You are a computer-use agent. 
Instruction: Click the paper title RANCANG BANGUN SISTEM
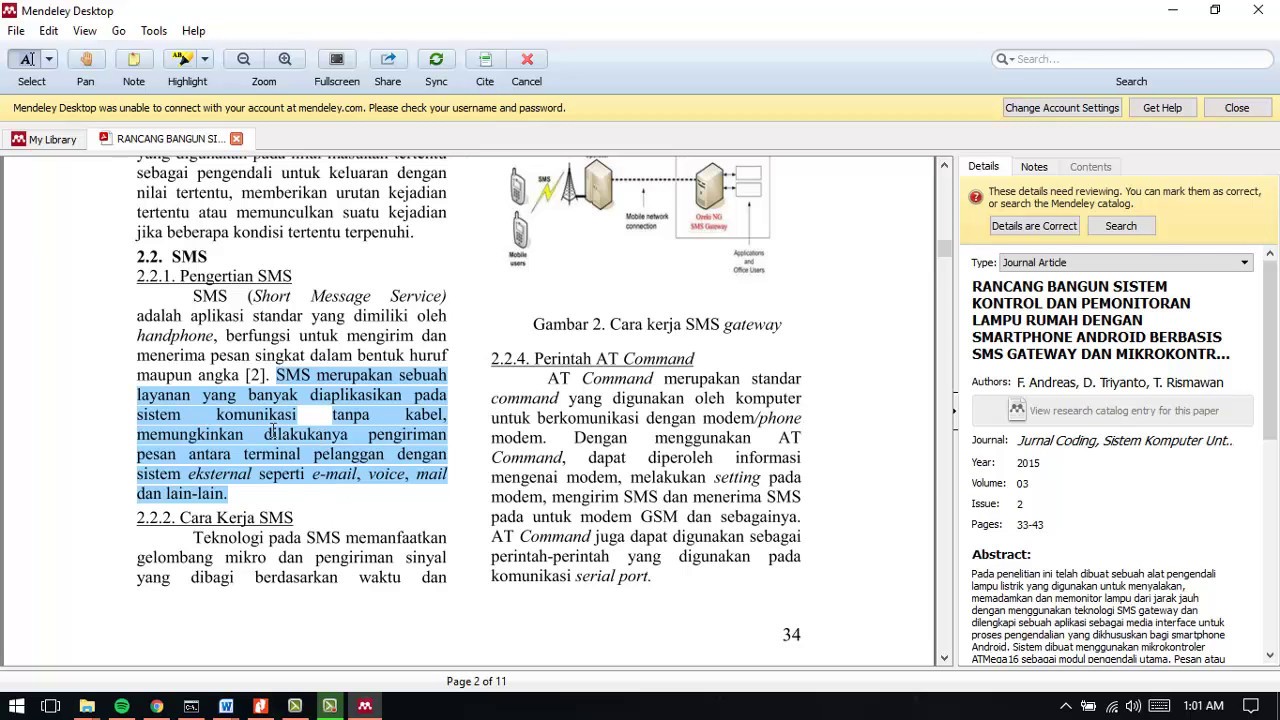tap(1101, 320)
